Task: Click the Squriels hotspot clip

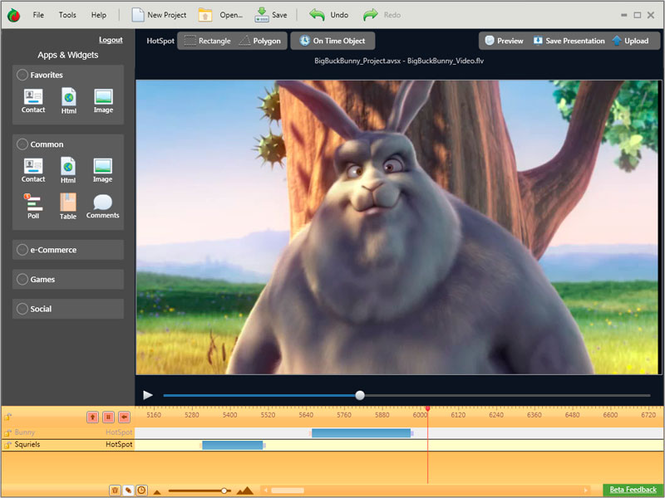Action: pyautogui.click(x=232, y=445)
